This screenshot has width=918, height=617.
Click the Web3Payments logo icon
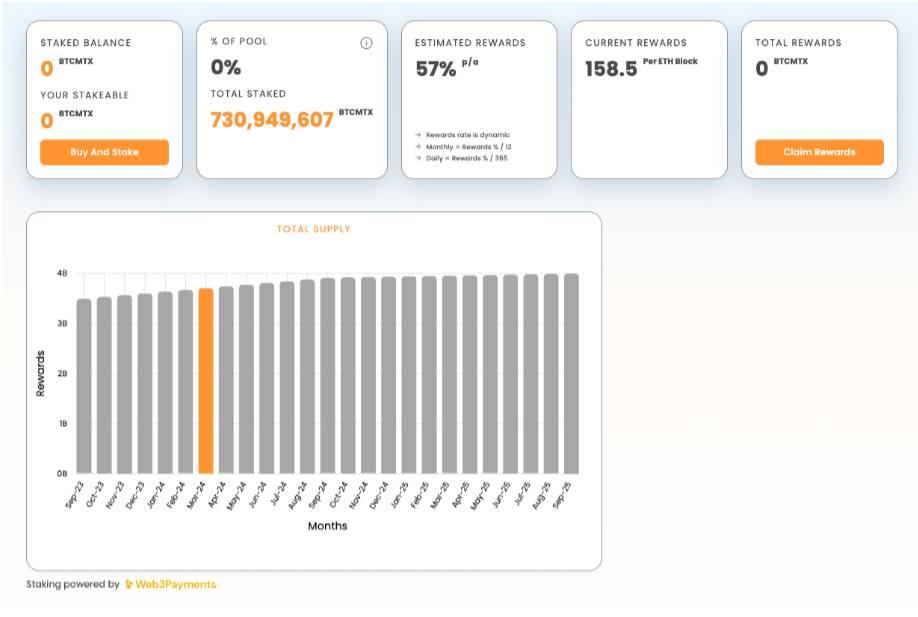(x=129, y=584)
